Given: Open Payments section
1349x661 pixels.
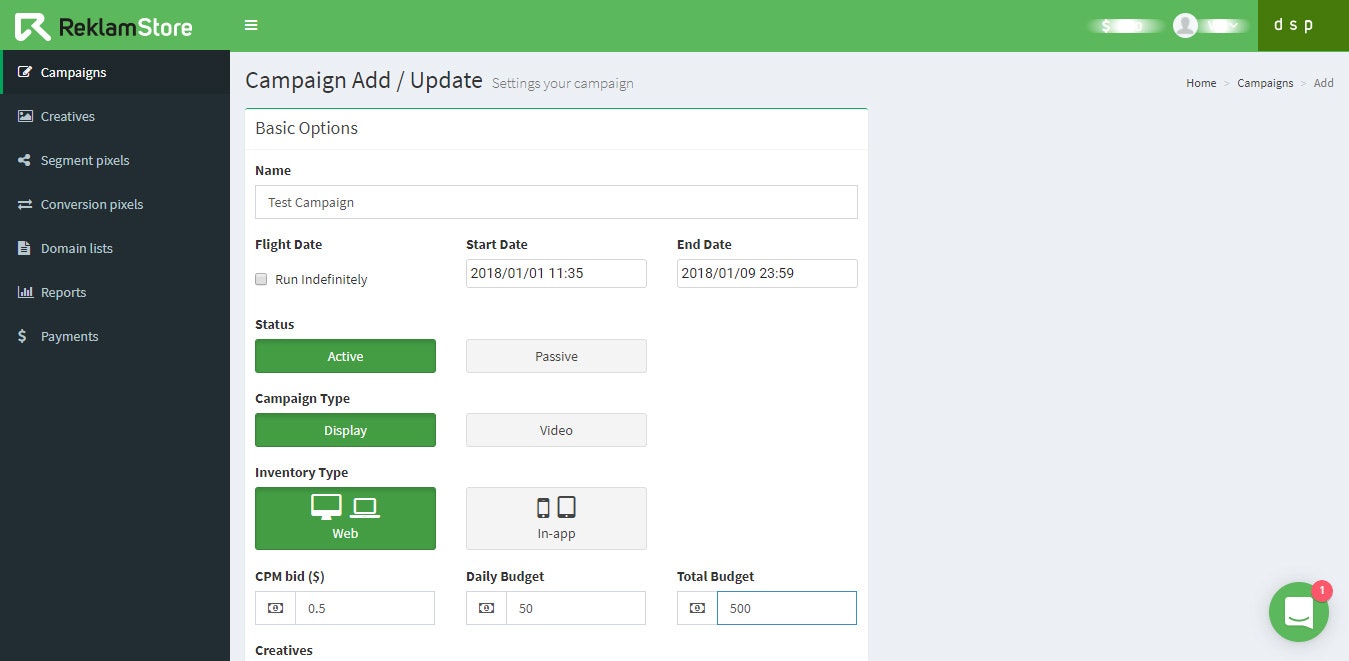Looking at the screenshot, I should click(115, 336).
